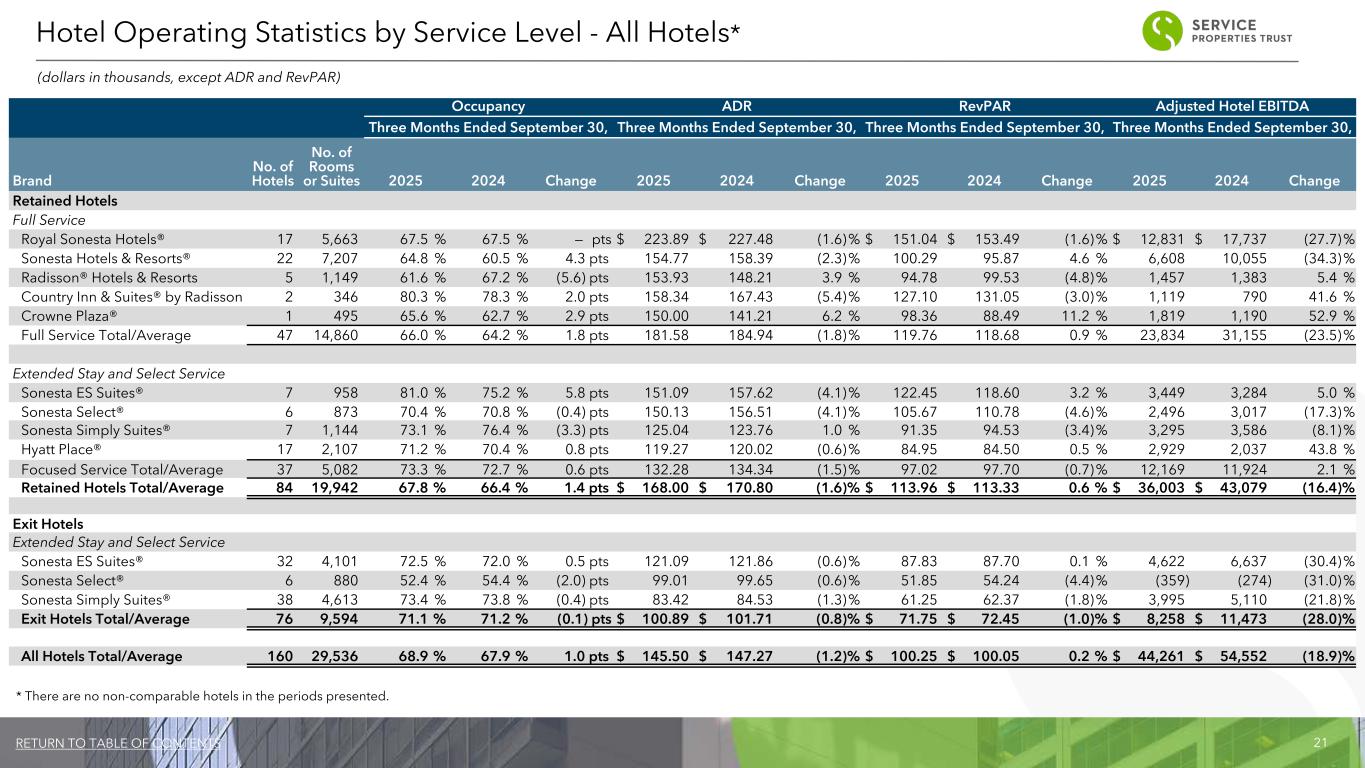Click the non-comparable hotels footnote text
1365x768 pixels.
[x=200, y=695]
